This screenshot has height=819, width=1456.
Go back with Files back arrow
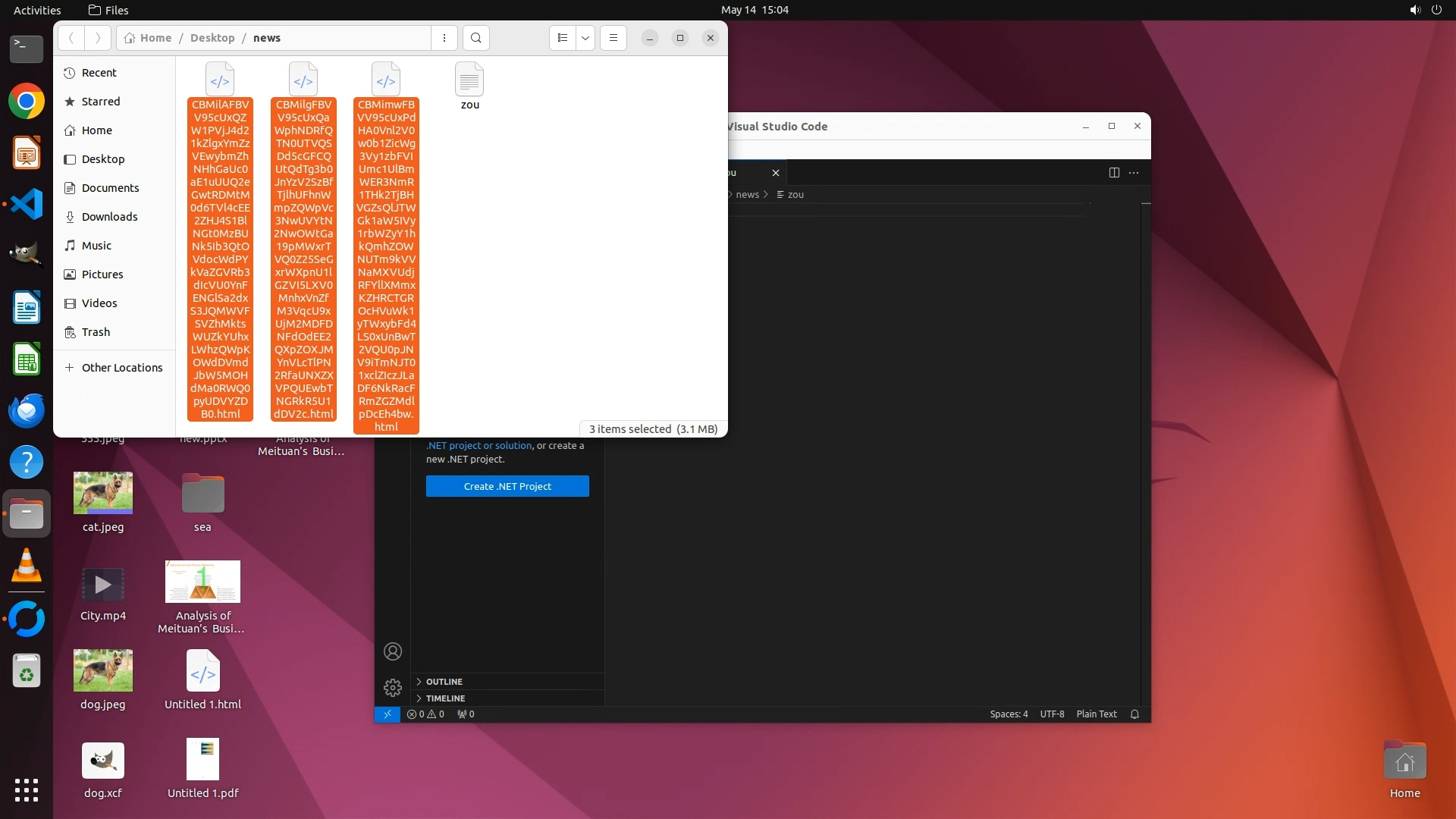[x=71, y=38]
